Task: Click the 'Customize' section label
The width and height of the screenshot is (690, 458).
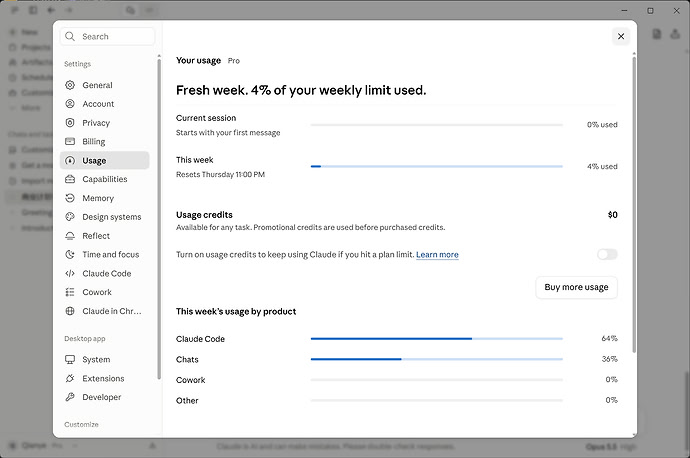Action: [81, 425]
